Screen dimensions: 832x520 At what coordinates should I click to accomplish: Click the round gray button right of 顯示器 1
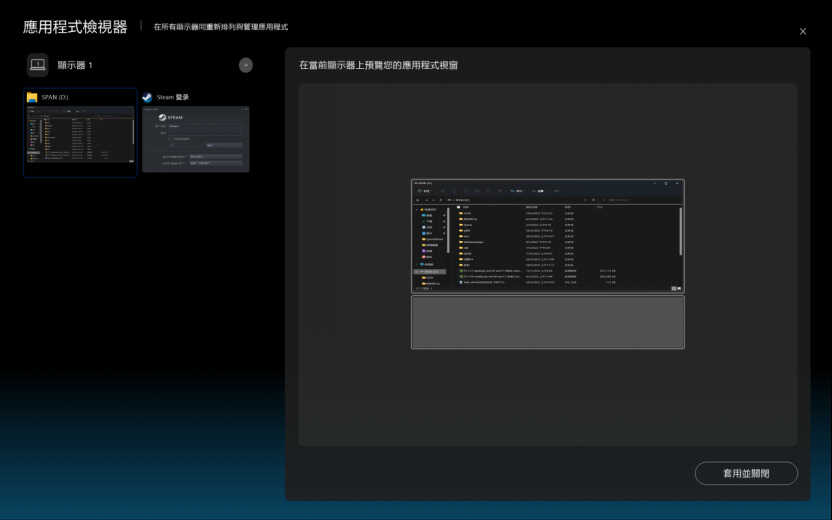(246, 65)
